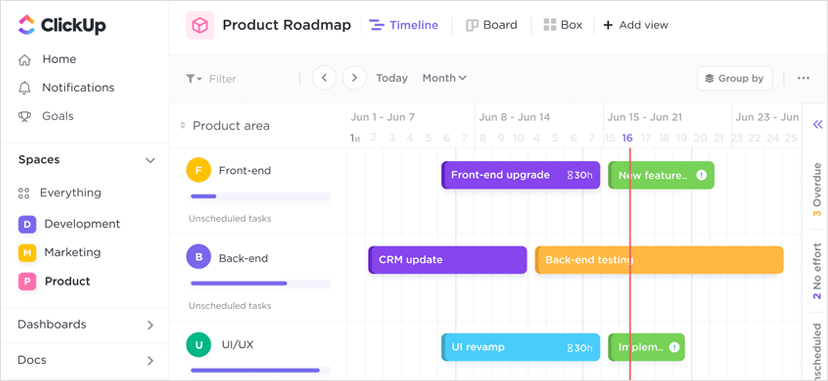828x381 pixels.
Task: Click the Everything grid icon
Action: [23, 193]
